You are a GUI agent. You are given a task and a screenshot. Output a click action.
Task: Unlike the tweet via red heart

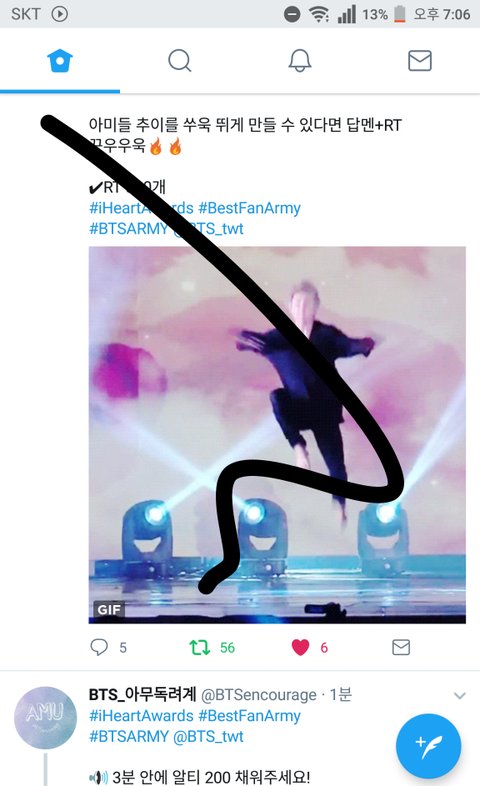pyautogui.click(x=301, y=647)
